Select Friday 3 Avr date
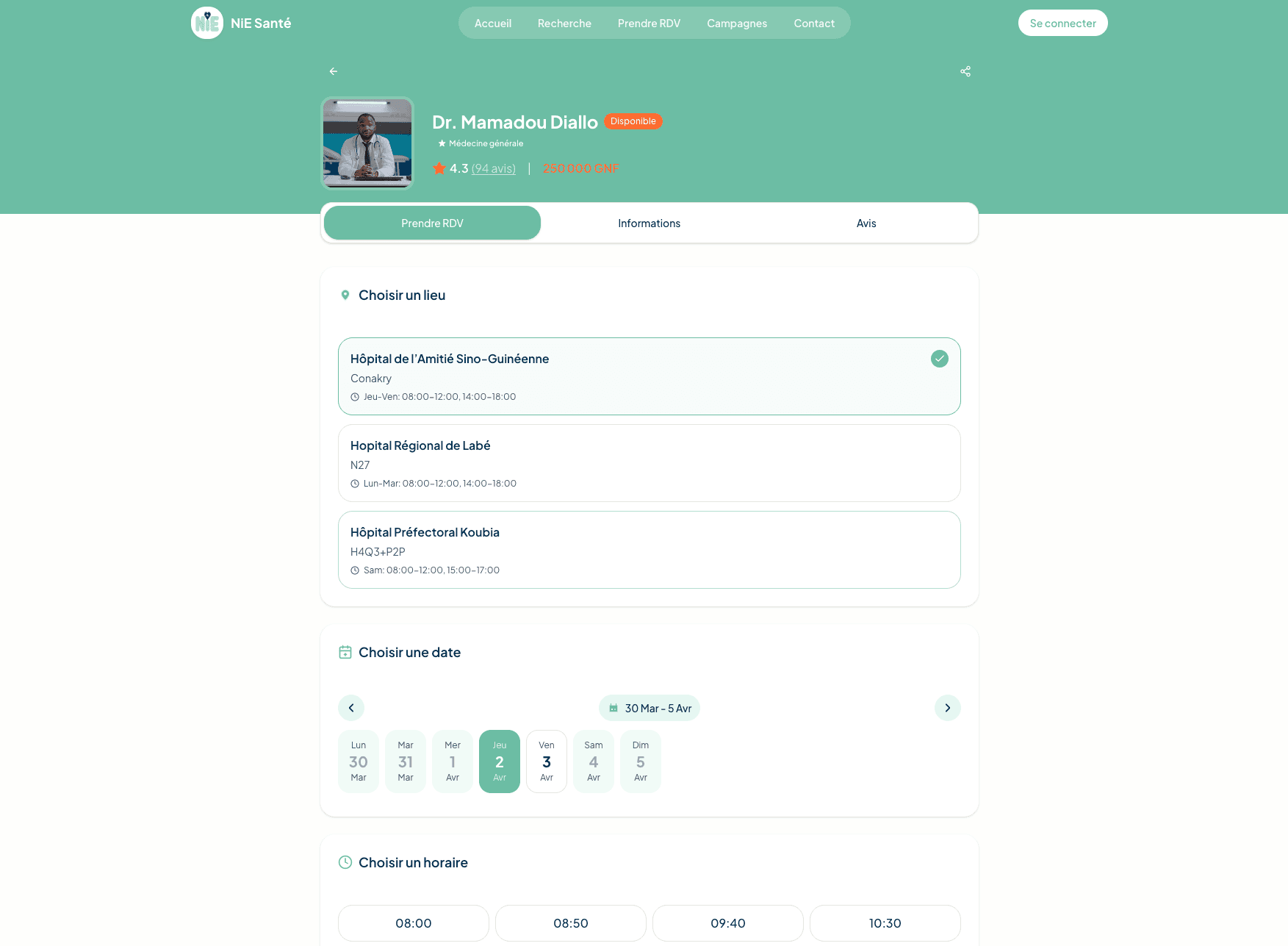Viewport: 1288px width, 946px height. (x=547, y=762)
